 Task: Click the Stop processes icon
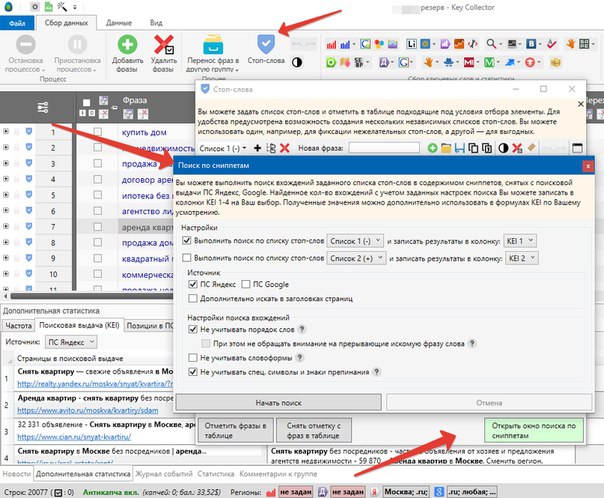click(x=25, y=44)
